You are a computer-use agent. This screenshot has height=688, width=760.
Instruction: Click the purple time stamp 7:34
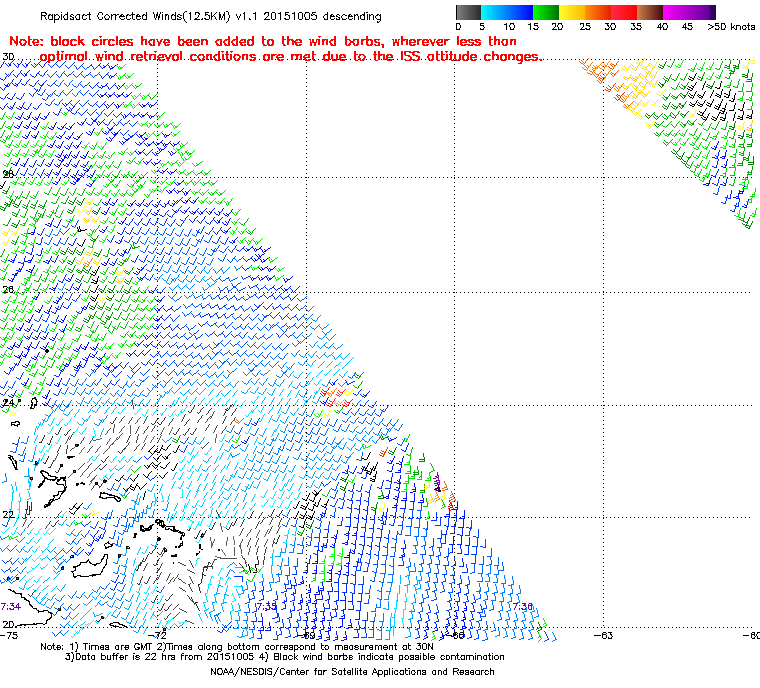pos(11,607)
